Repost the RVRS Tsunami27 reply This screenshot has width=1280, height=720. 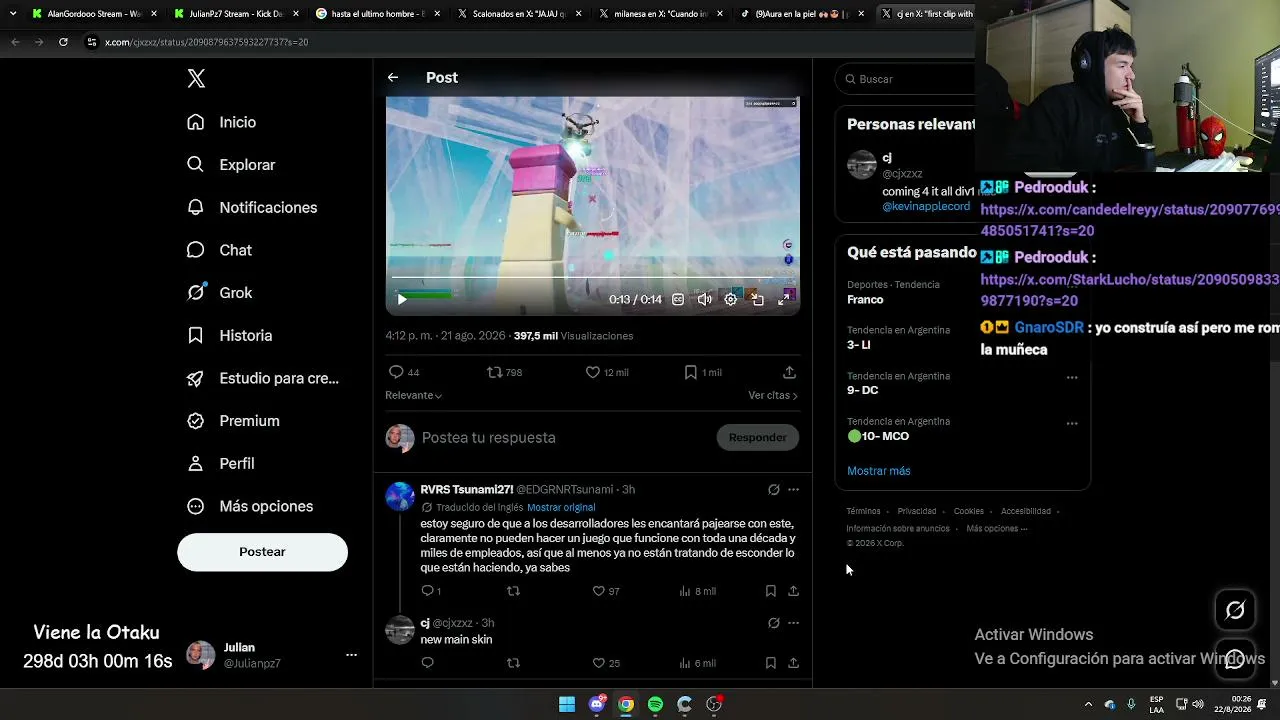tap(513, 591)
